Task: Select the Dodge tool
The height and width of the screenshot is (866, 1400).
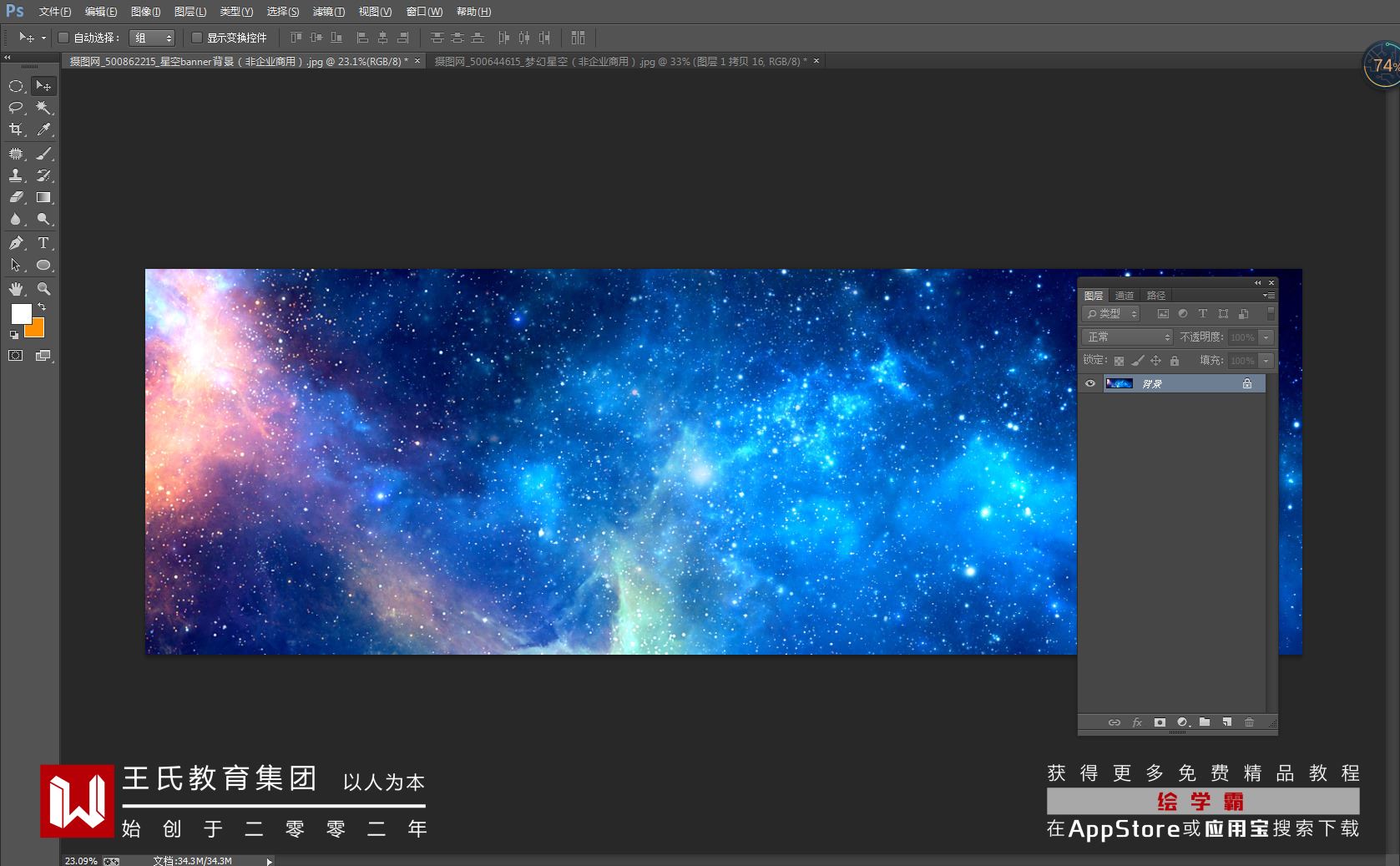Action: (43, 219)
